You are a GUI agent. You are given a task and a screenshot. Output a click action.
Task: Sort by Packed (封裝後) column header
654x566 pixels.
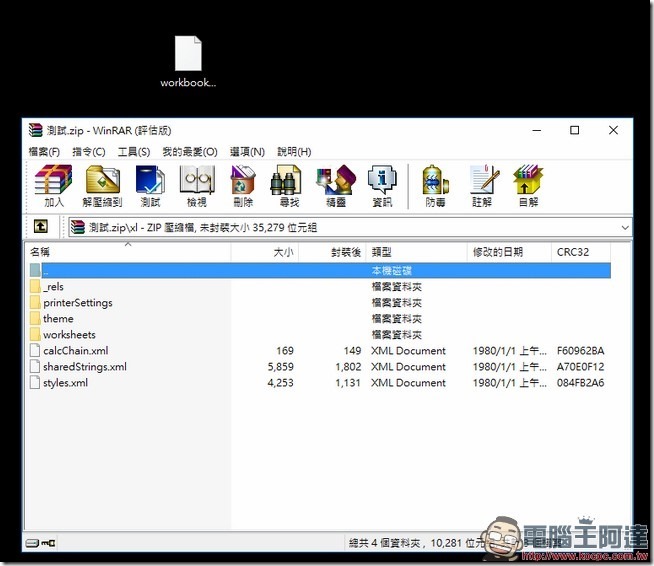[332, 252]
